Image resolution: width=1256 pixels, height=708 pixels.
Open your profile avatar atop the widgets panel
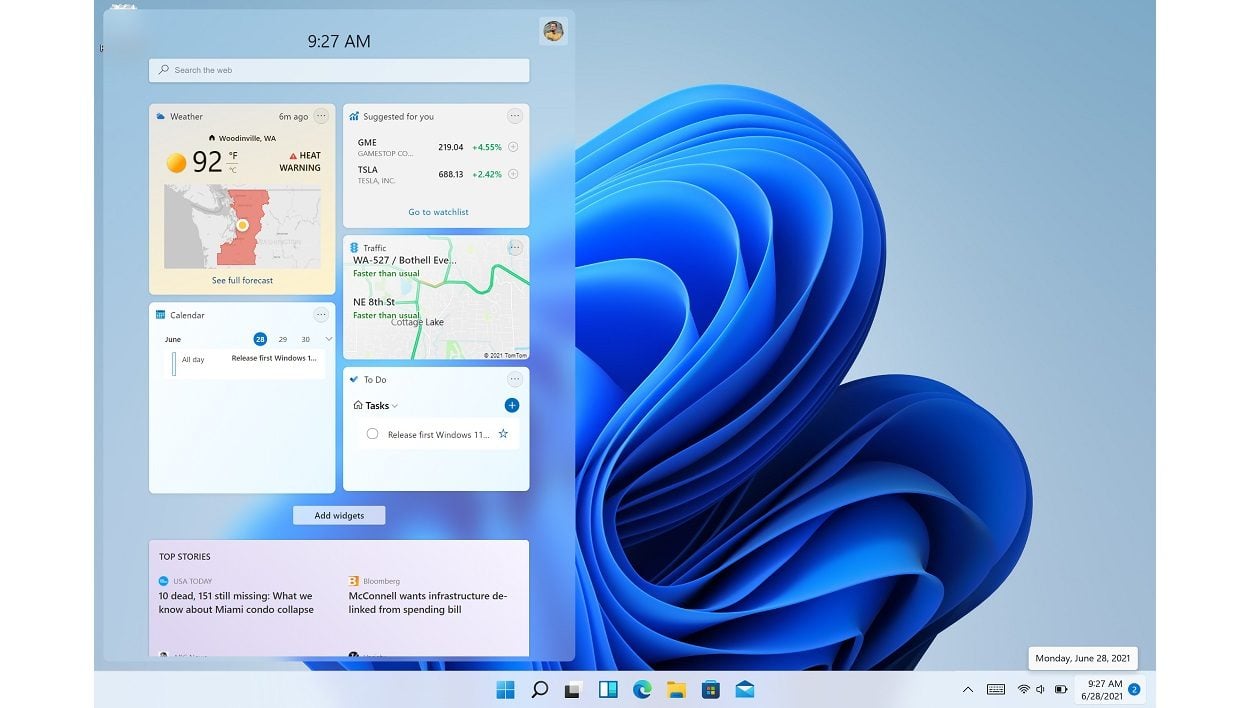553,31
